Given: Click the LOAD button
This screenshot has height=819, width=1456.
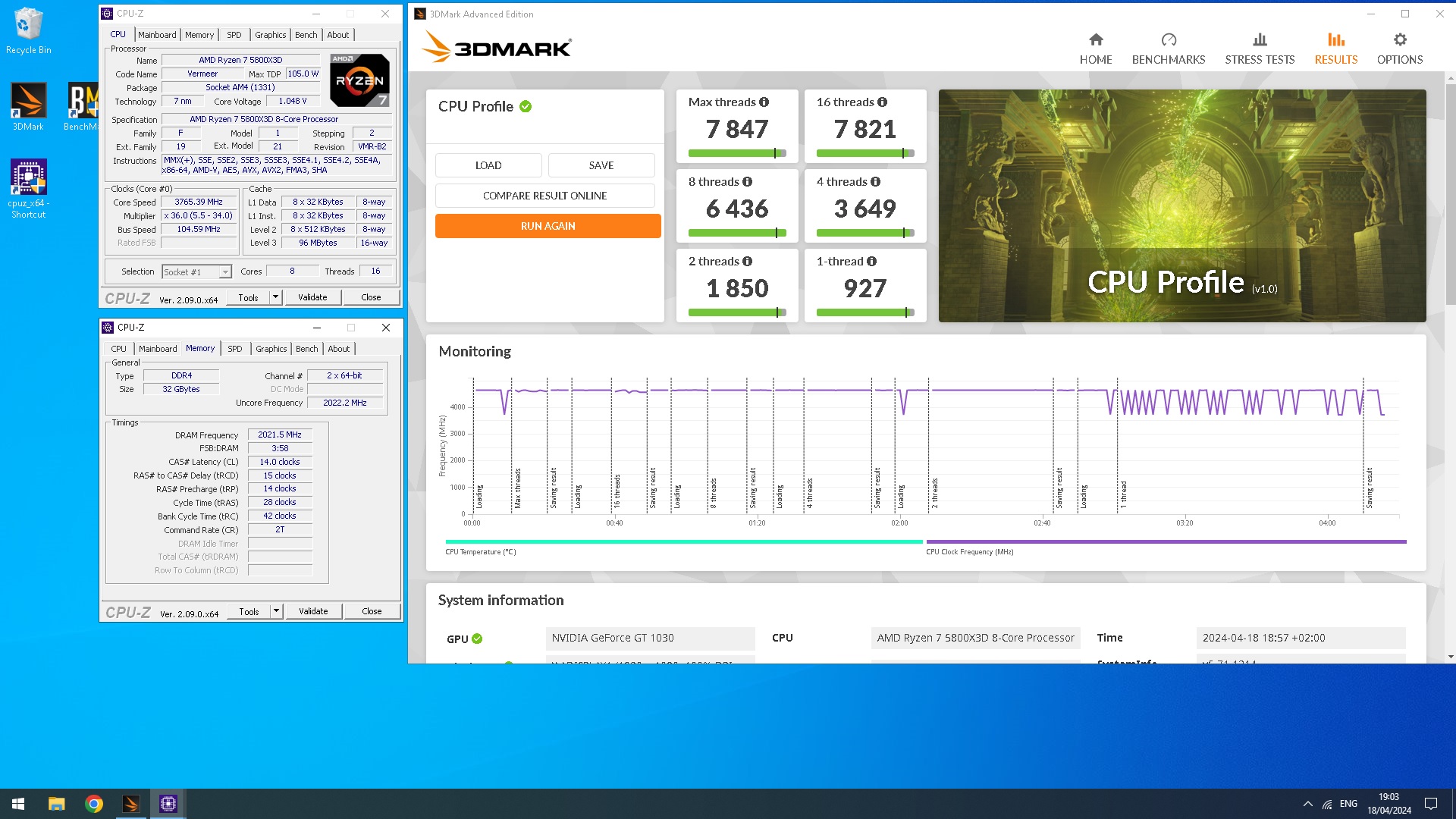Looking at the screenshot, I should click(x=488, y=165).
